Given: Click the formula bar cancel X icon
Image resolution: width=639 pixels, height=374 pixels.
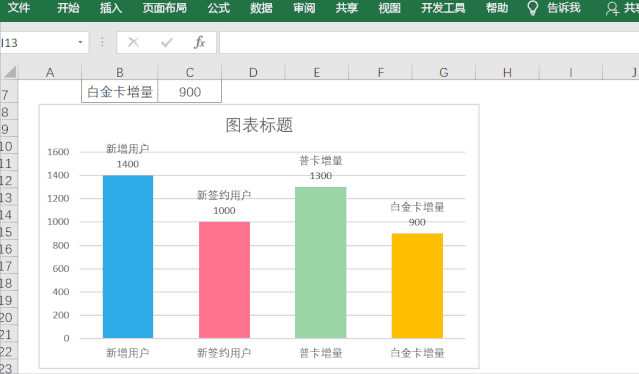Looking at the screenshot, I should [x=133, y=42].
